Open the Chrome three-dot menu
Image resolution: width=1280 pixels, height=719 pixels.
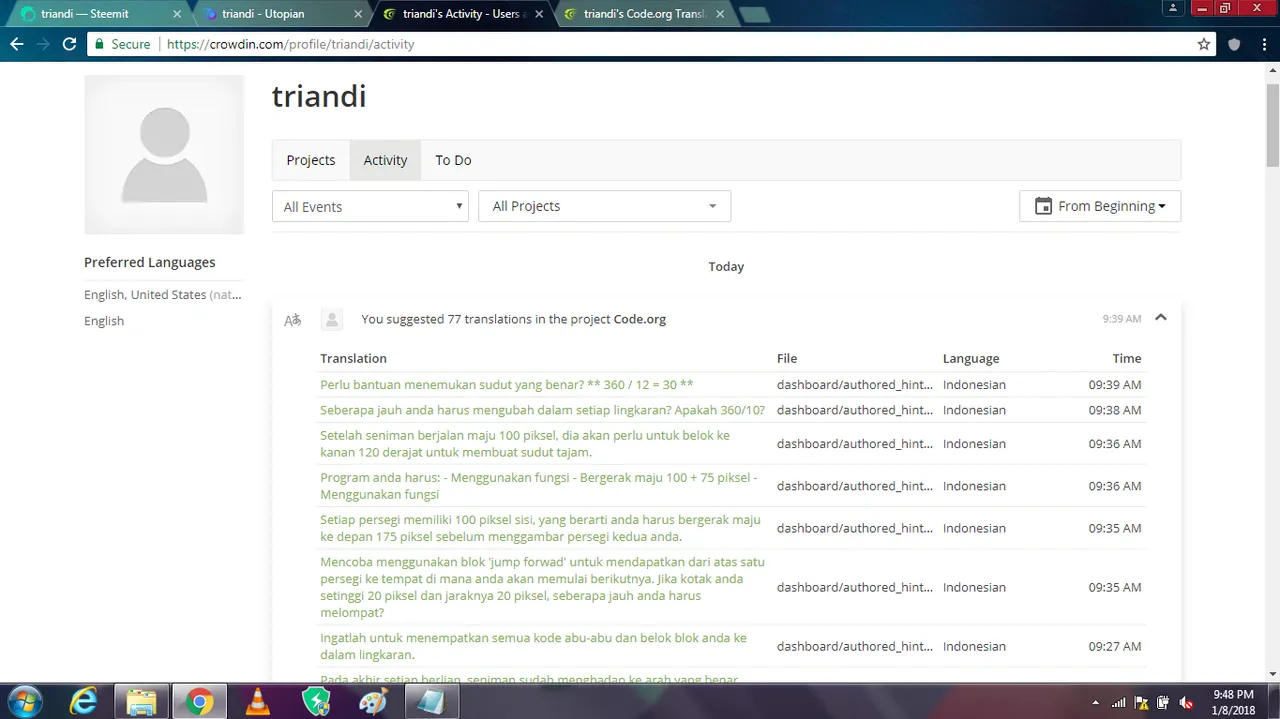tap(1263, 44)
